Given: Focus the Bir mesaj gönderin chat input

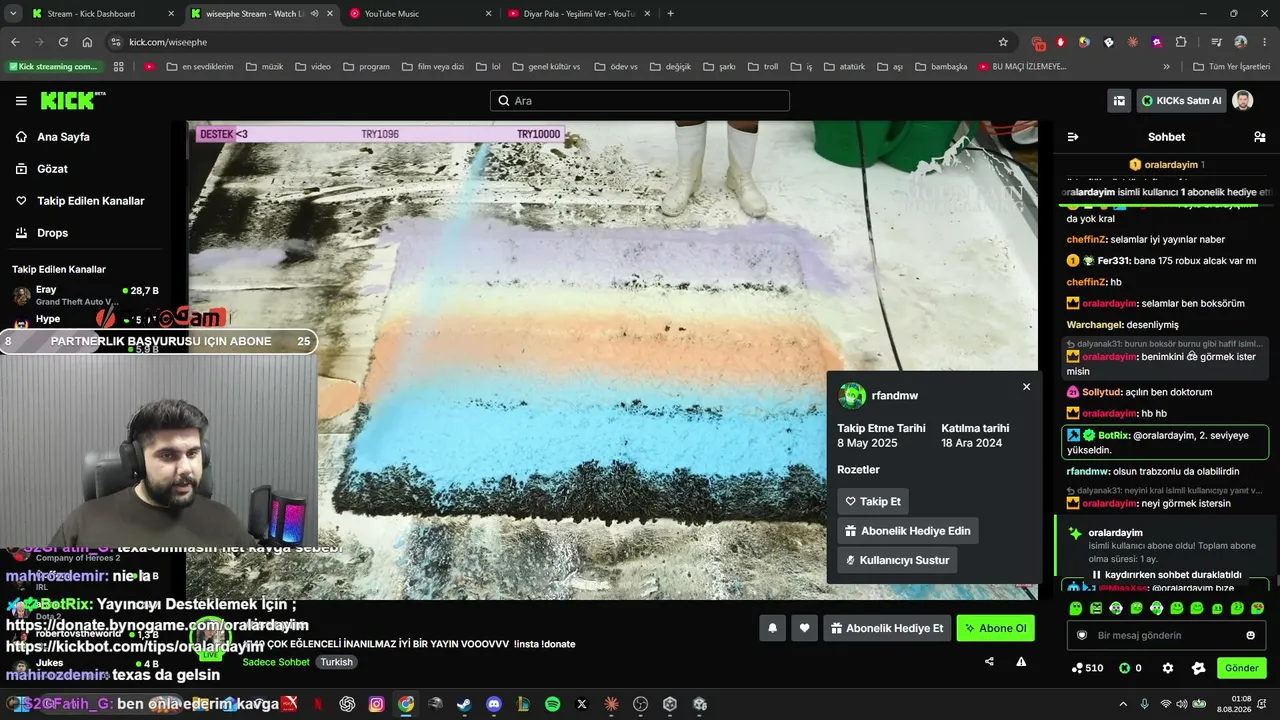Looking at the screenshot, I should tap(1166, 635).
